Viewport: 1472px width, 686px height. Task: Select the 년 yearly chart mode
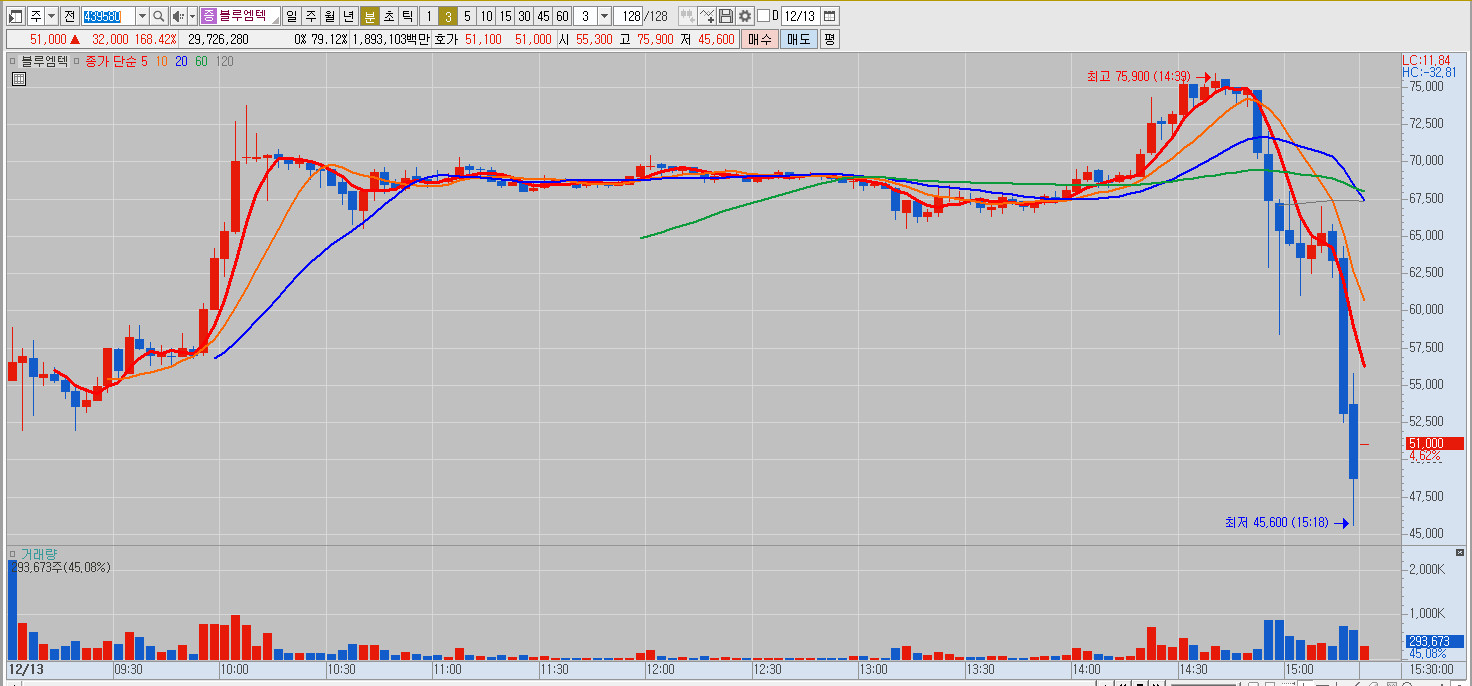click(x=348, y=16)
